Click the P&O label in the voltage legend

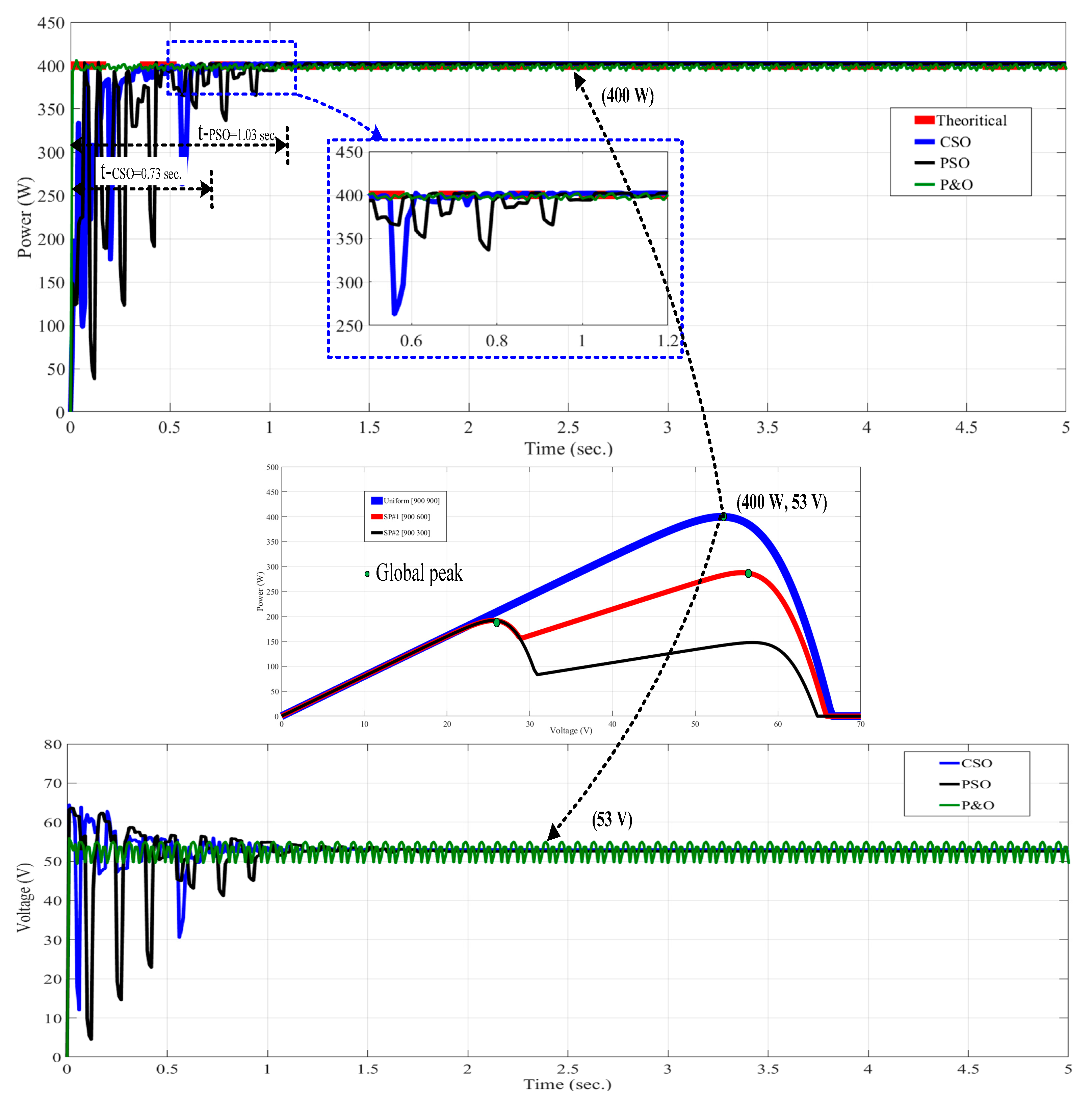tap(977, 805)
